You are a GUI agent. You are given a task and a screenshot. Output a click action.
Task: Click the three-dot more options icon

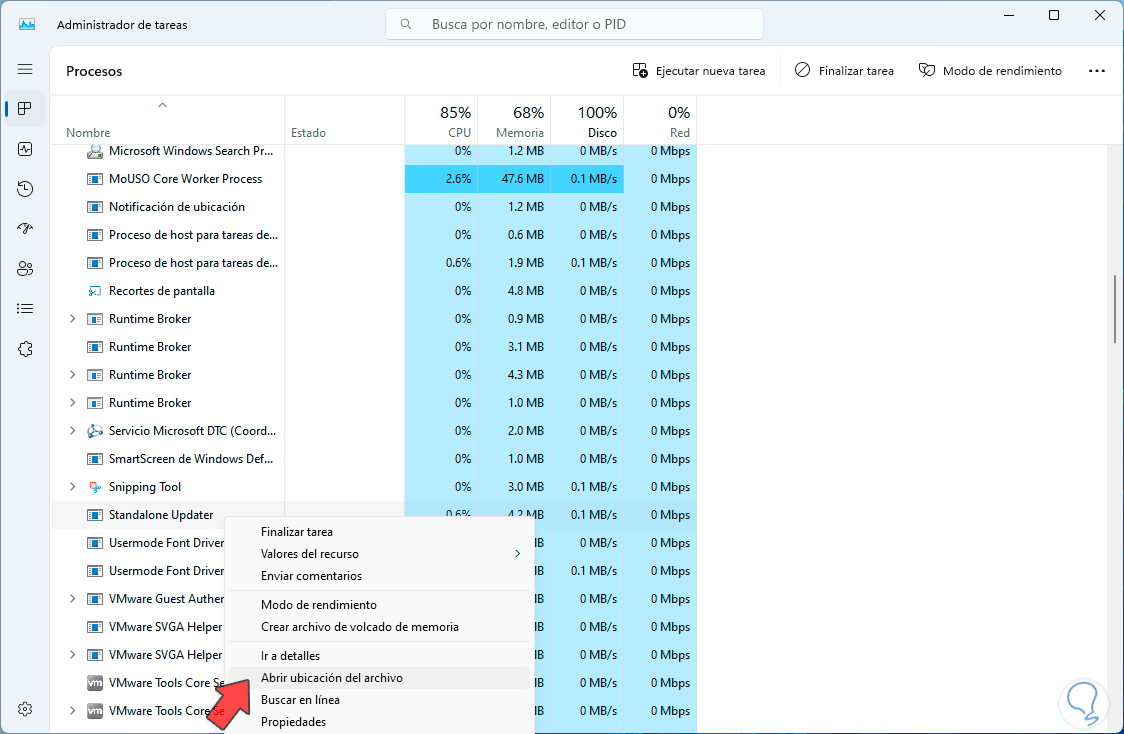tap(1097, 71)
